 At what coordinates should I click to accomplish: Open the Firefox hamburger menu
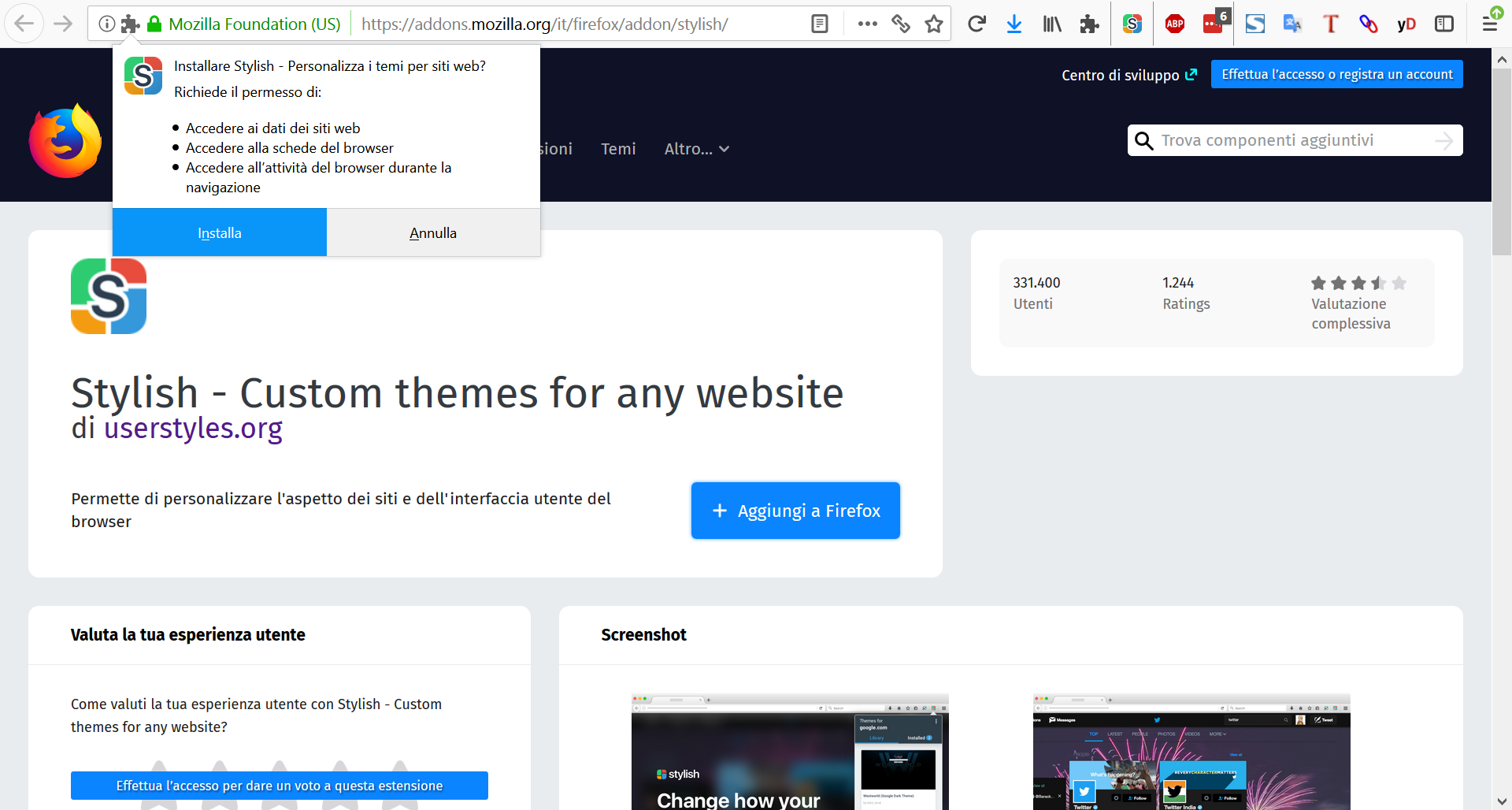coord(1490,24)
